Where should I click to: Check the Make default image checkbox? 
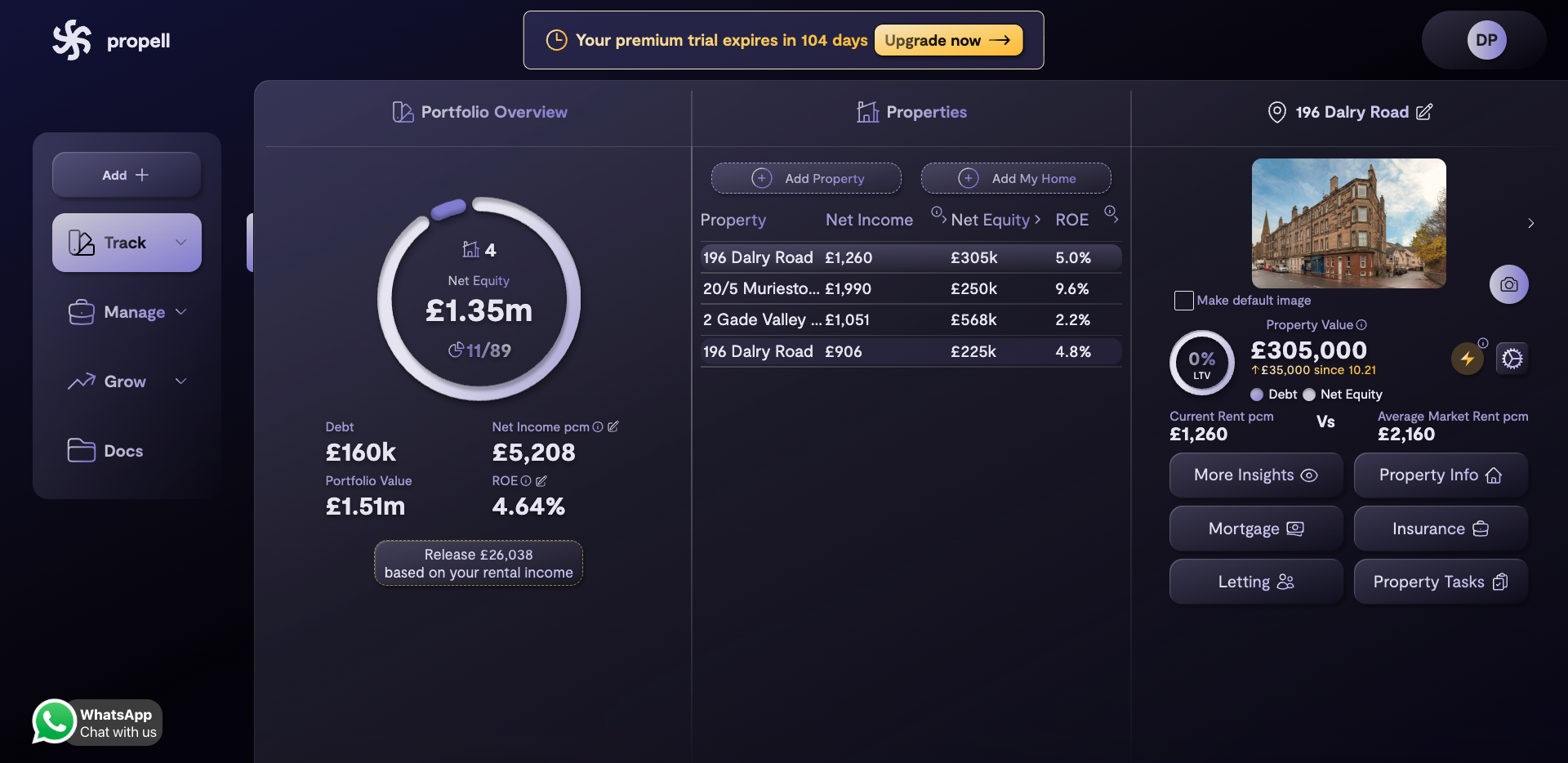point(1183,301)
